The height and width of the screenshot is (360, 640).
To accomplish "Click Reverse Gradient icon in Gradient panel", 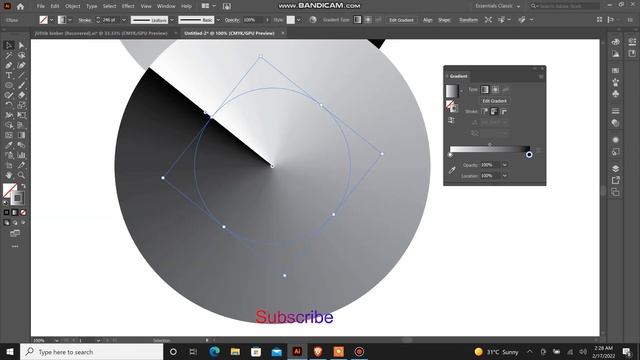I will point(451,120).
